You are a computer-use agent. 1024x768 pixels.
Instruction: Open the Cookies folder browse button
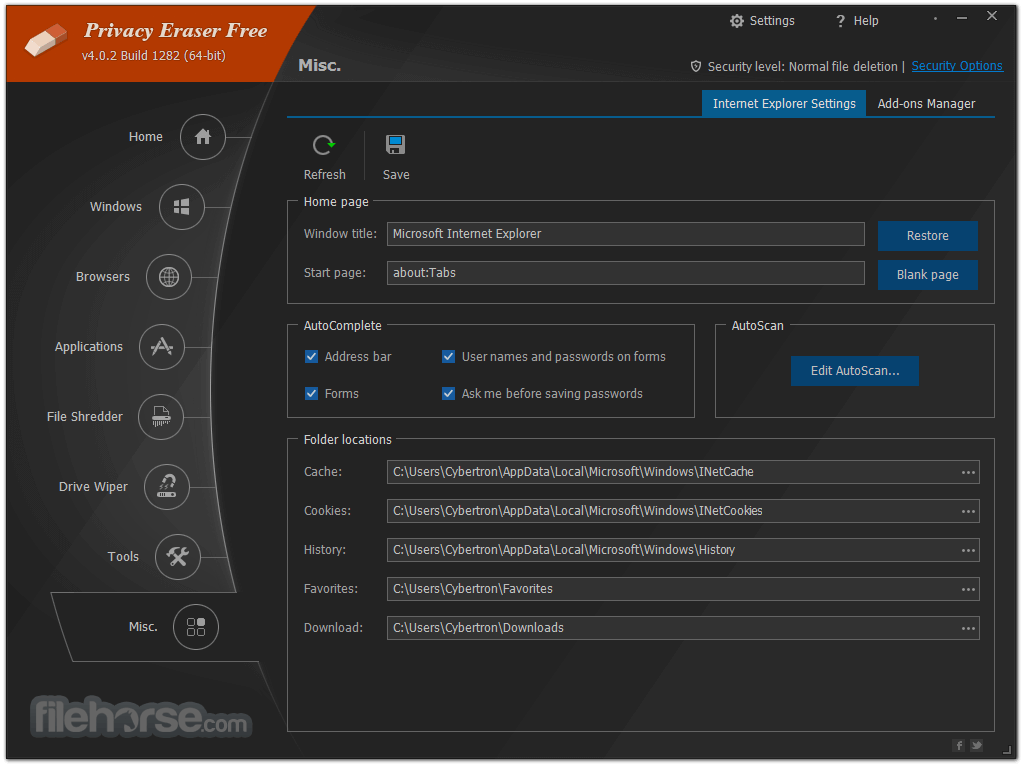coord(968,511)
